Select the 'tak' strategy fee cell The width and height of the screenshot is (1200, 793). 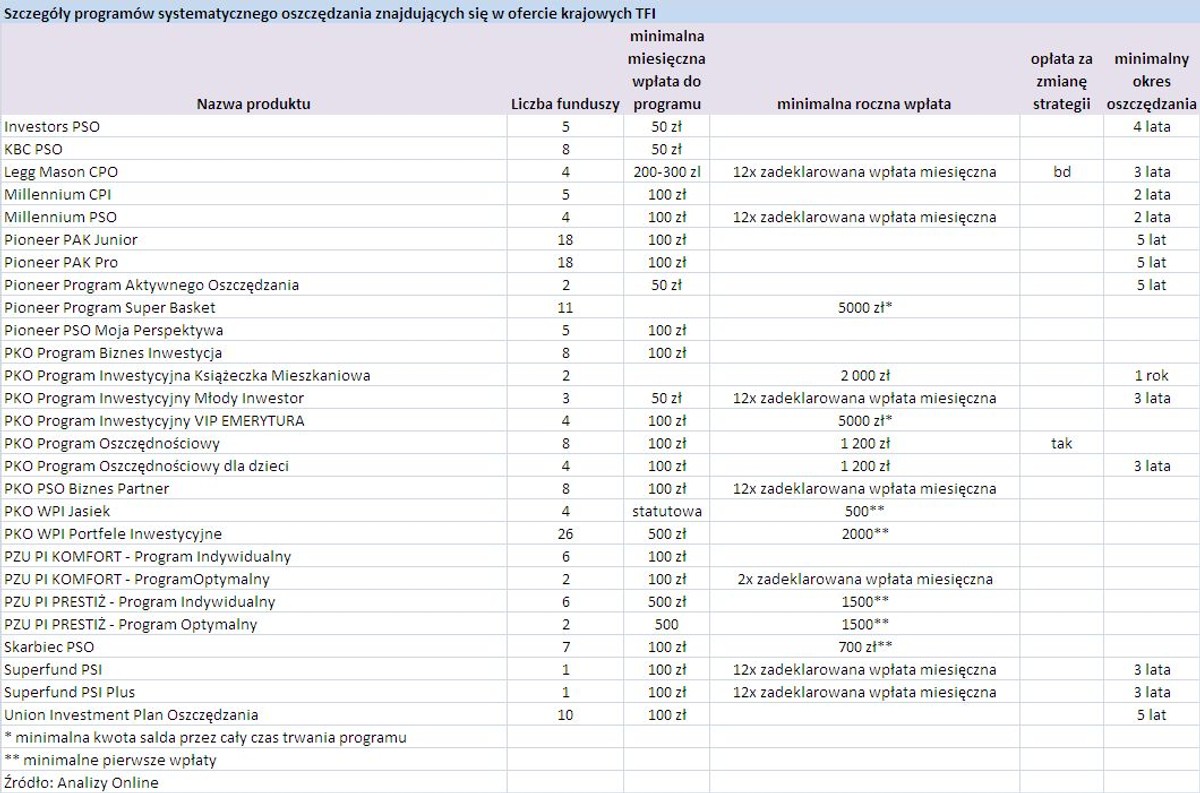tap(1062, 443)
